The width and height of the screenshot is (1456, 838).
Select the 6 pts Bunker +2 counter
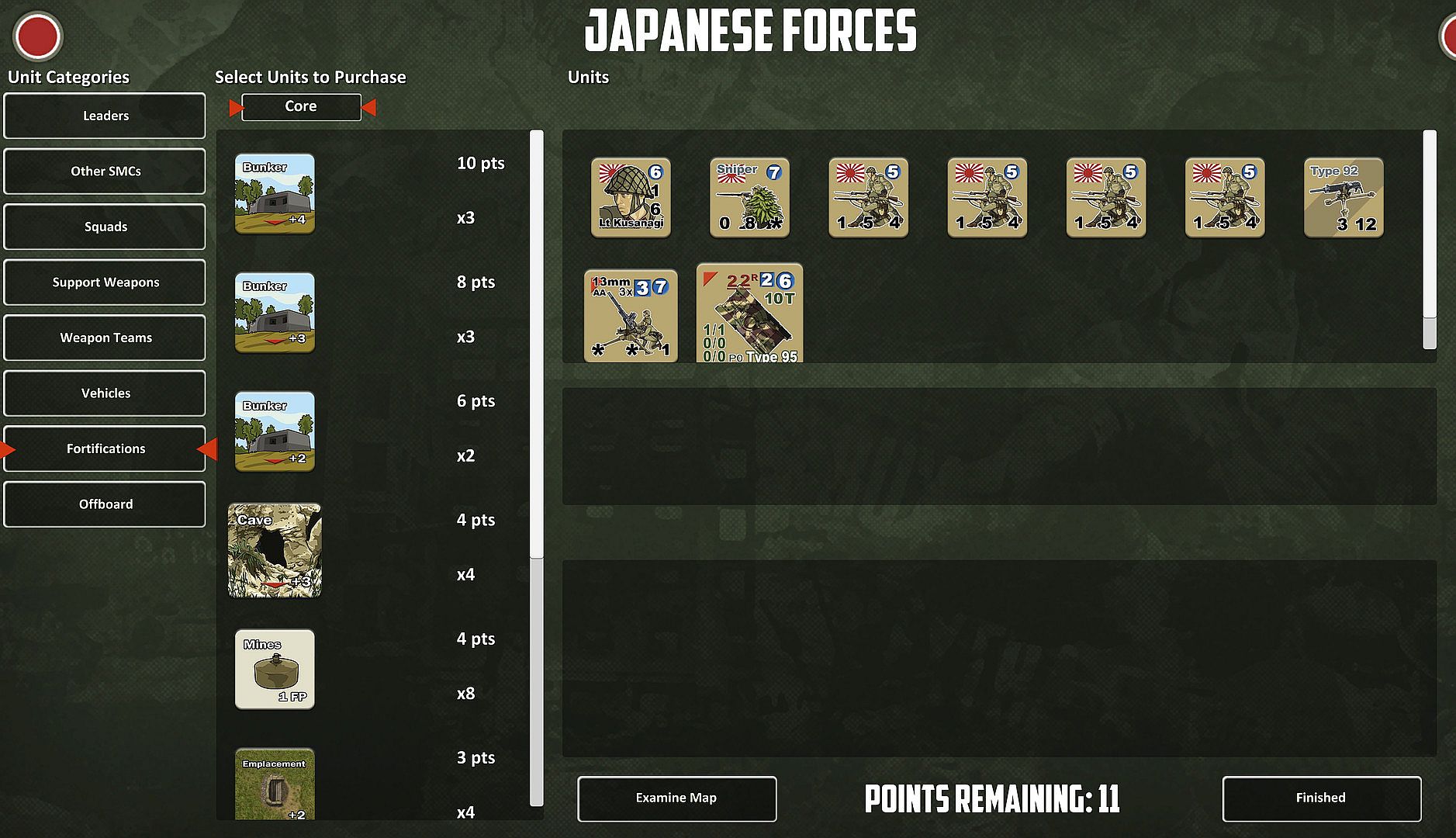tap(275, 431)
